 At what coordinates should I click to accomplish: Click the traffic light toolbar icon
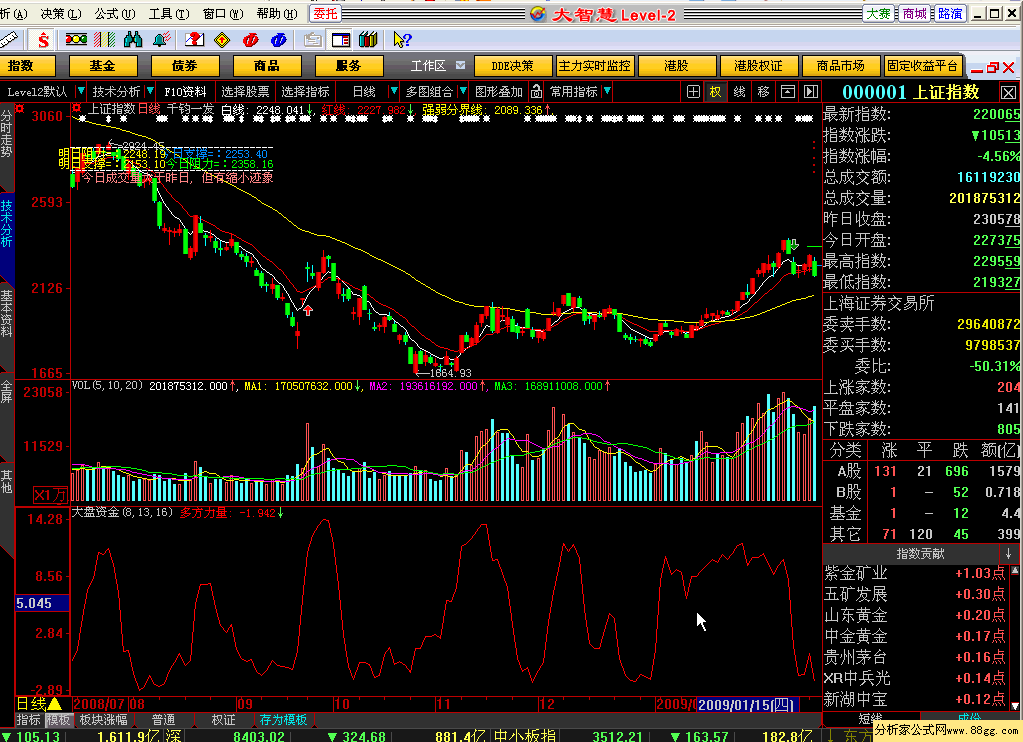pos(76,40)
